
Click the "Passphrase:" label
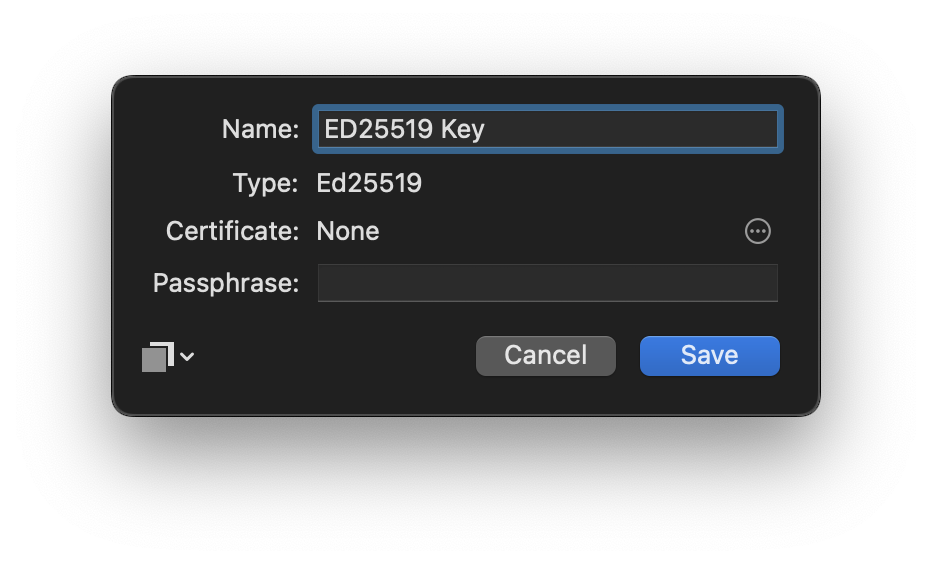coord(226,283)
